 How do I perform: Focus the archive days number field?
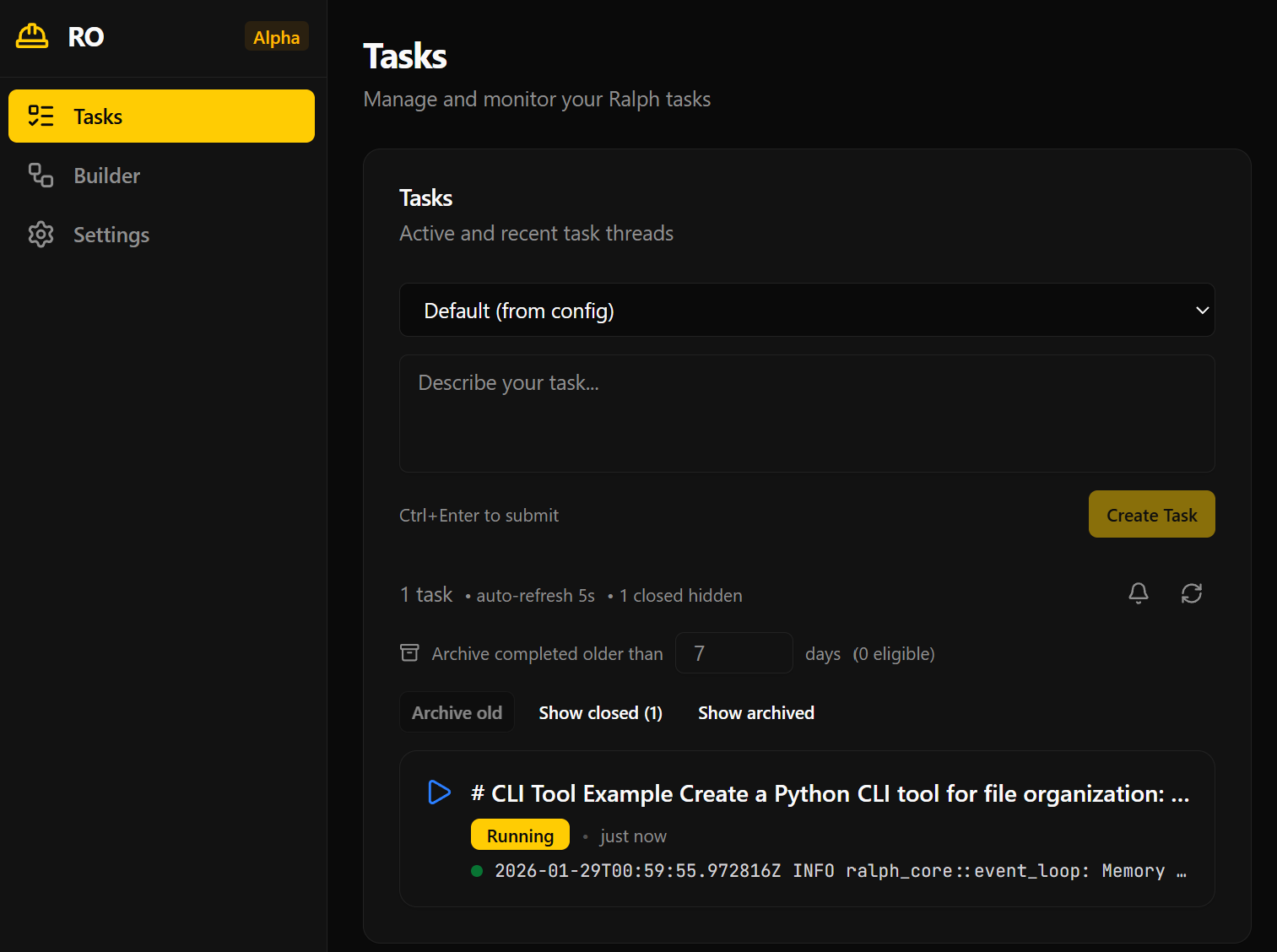(x=733, y=653)
